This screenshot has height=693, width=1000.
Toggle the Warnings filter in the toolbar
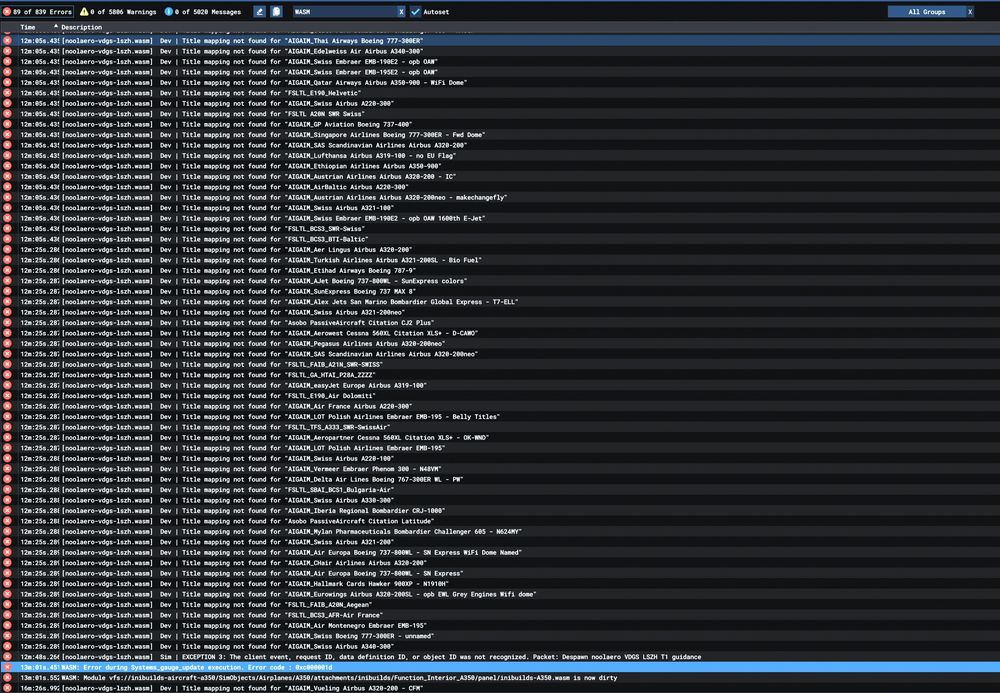pyautogui.click(x=116, y=12)
